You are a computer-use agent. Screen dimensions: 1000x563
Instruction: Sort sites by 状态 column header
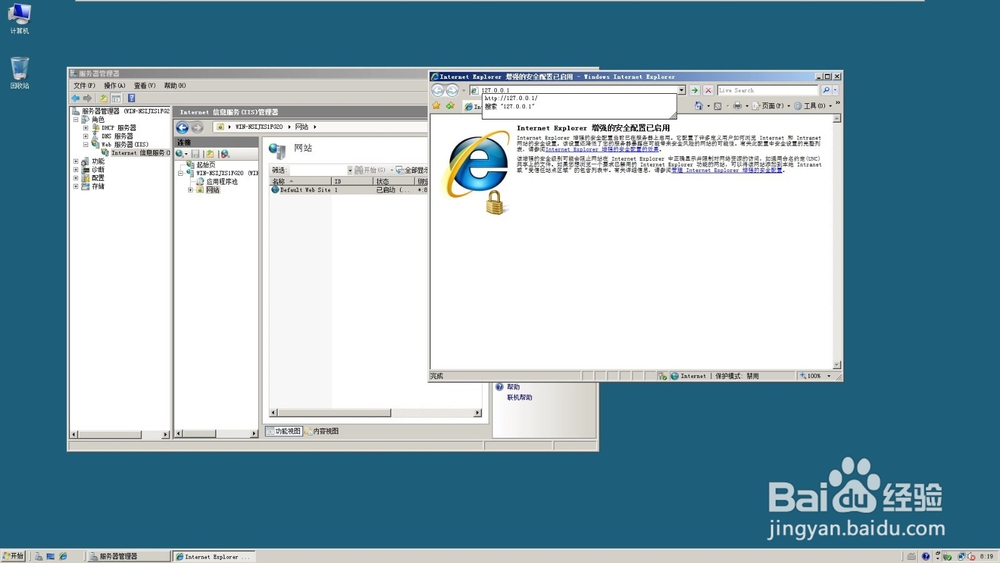(394, 182)
